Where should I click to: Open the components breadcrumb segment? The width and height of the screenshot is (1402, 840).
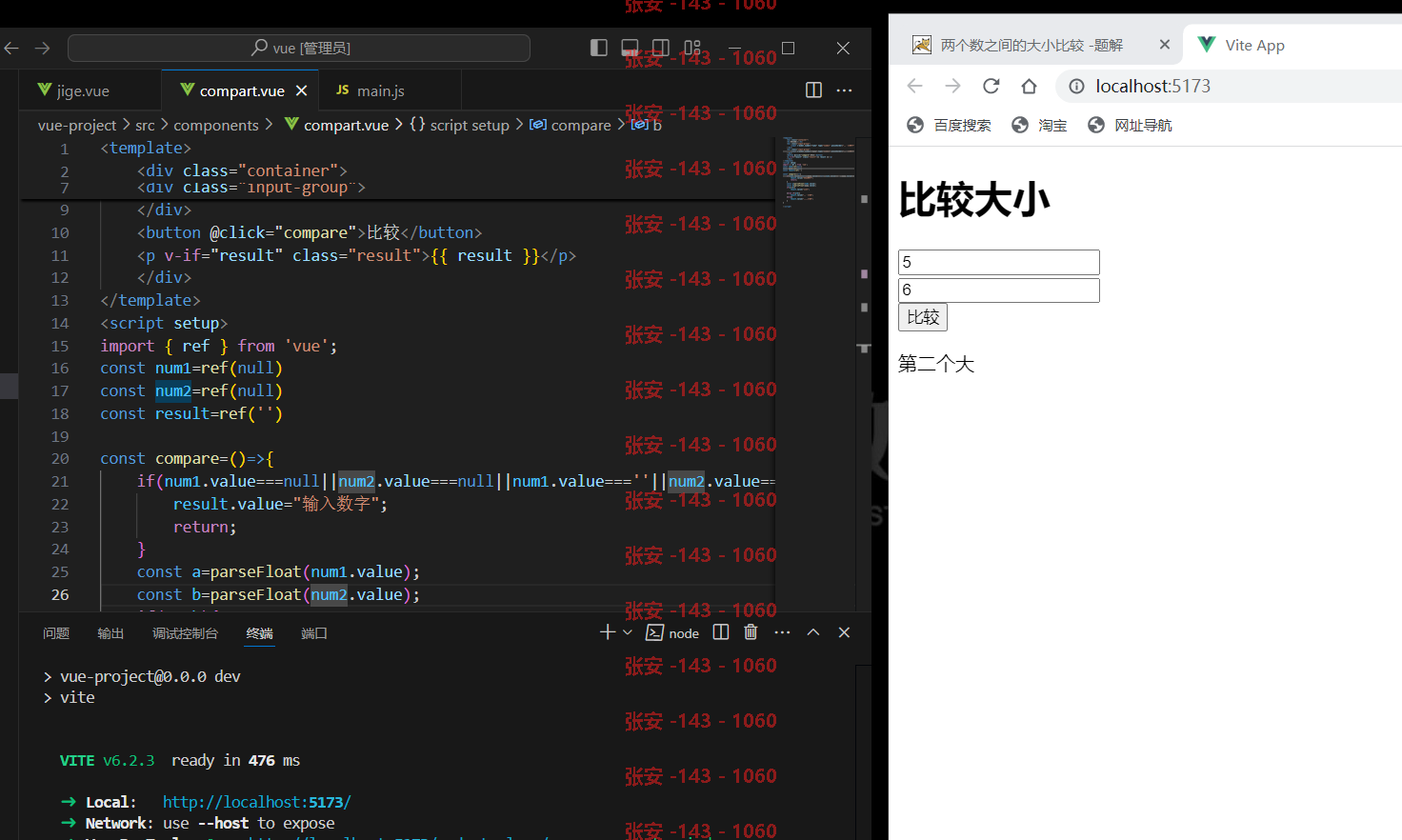pos(216,125)
